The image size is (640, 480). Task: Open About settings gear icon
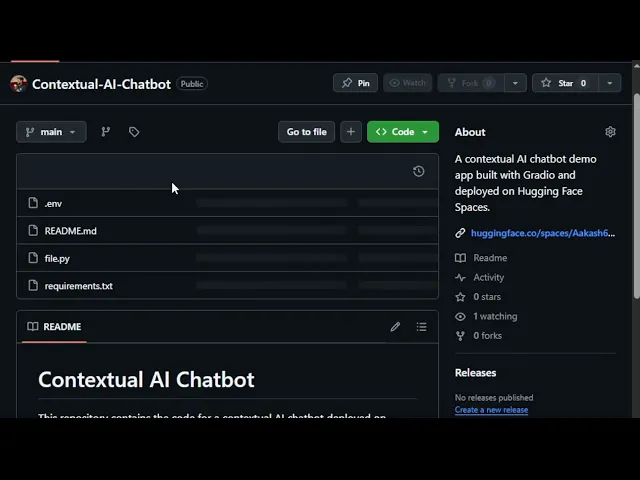610,132
